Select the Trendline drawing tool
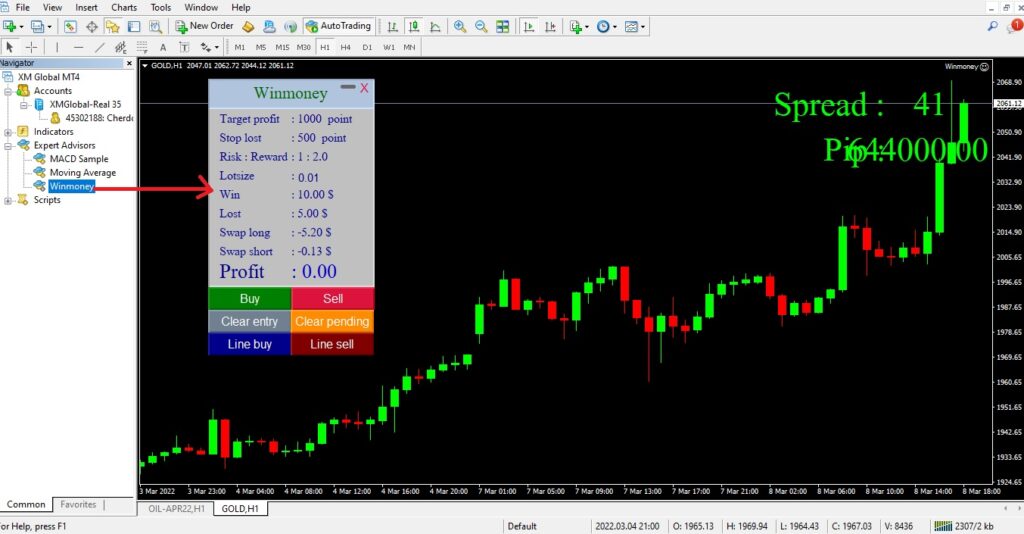The image size is (1024, 534). [x=99, y=47]
